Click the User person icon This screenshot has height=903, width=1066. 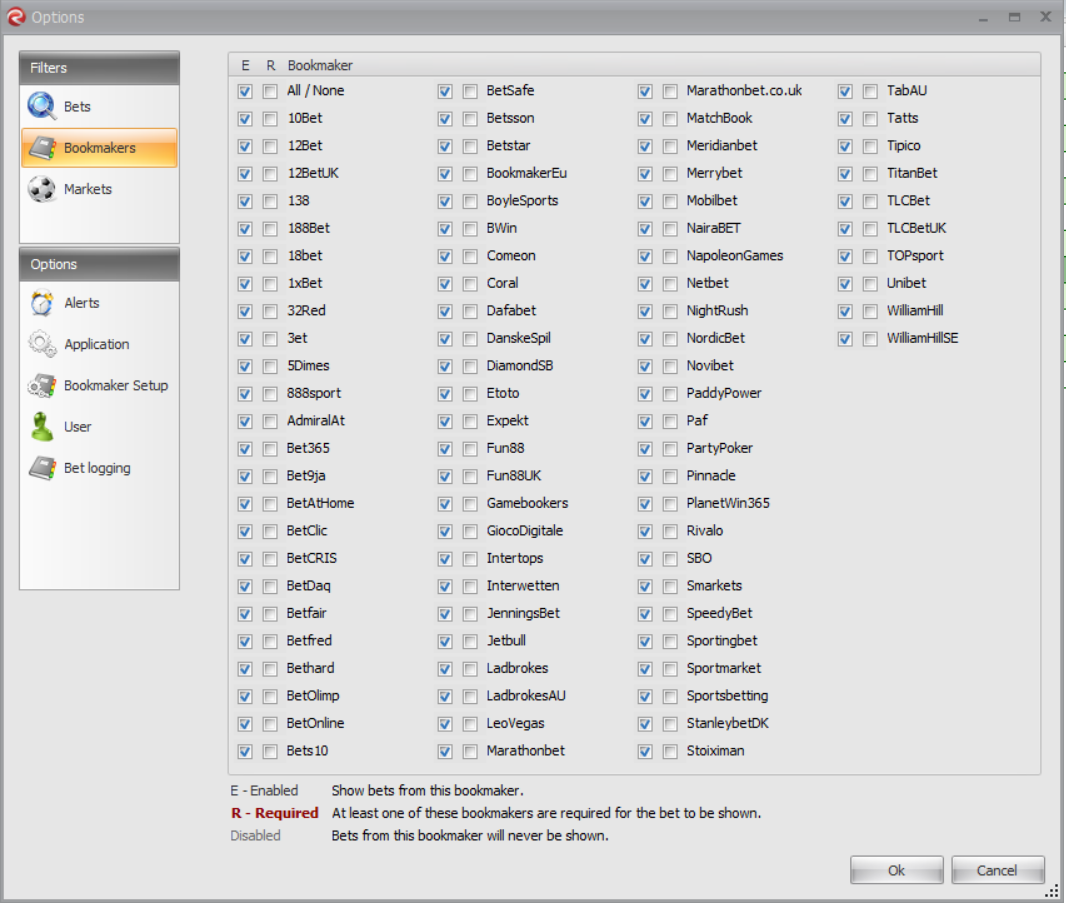(x=42, y=427)
